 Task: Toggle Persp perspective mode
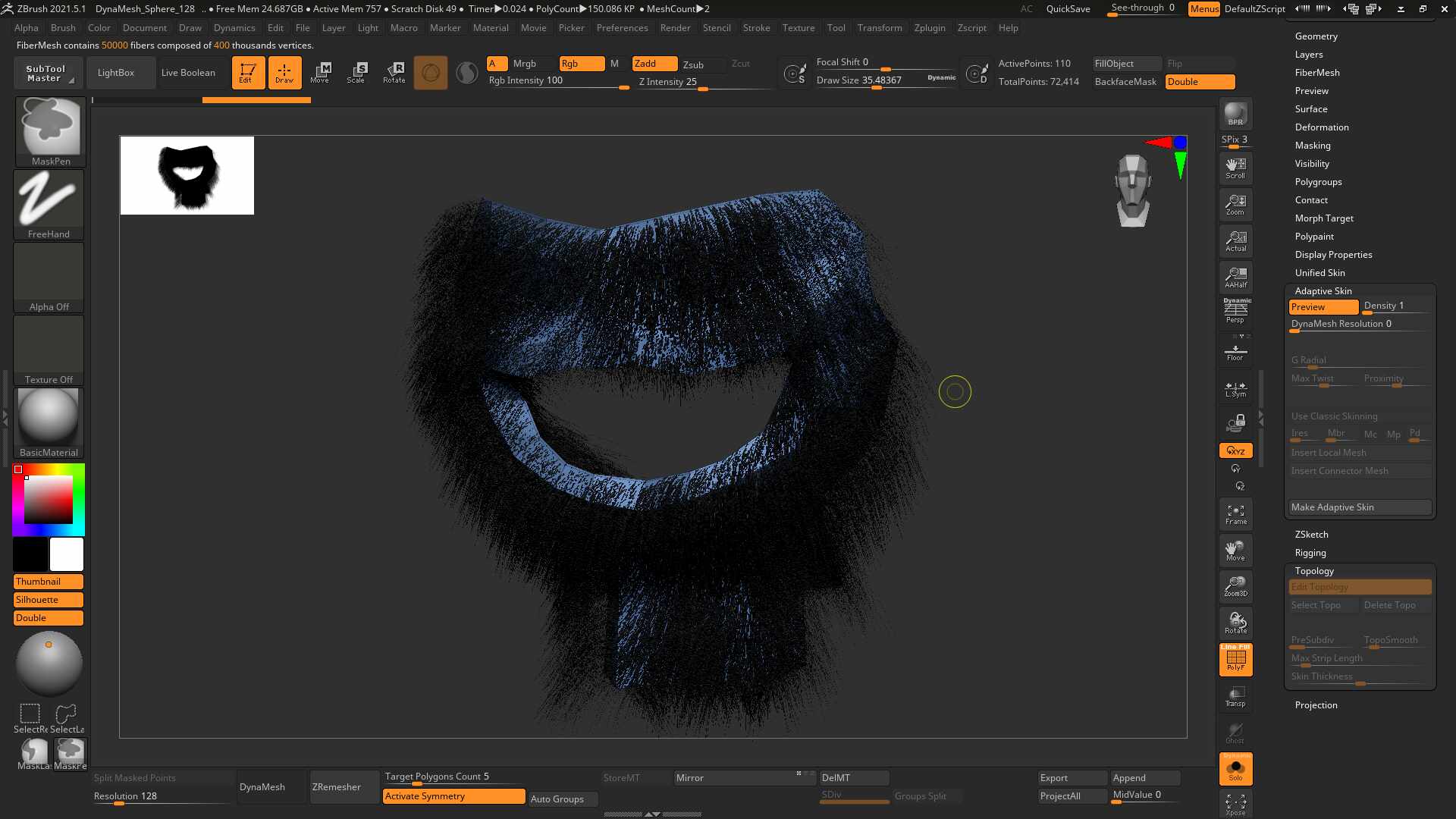pyautogui.click(x=1235, y=311)
